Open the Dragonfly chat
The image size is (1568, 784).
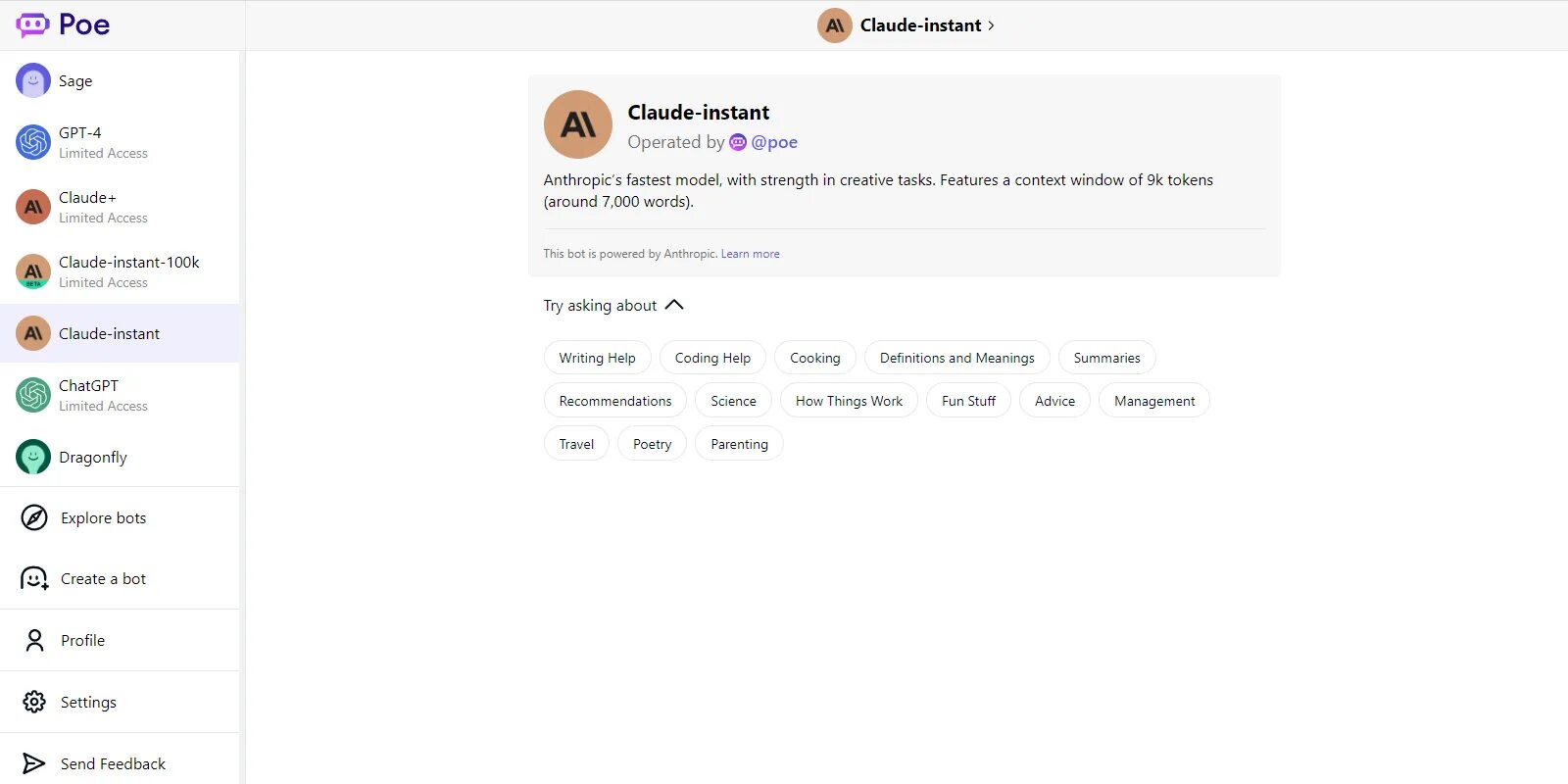(120, 457)
